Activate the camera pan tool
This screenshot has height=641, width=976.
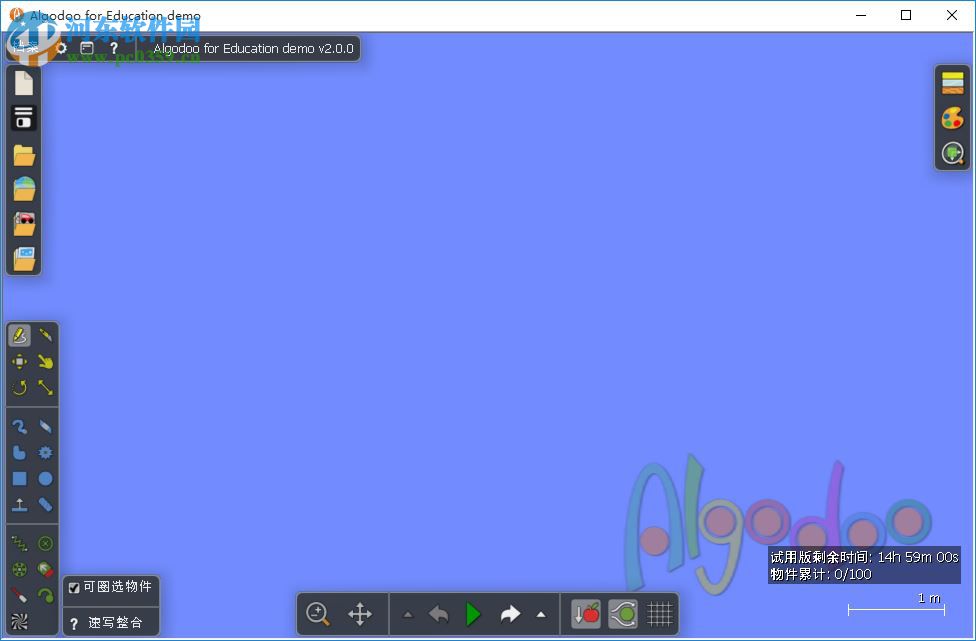coord(360,614)
